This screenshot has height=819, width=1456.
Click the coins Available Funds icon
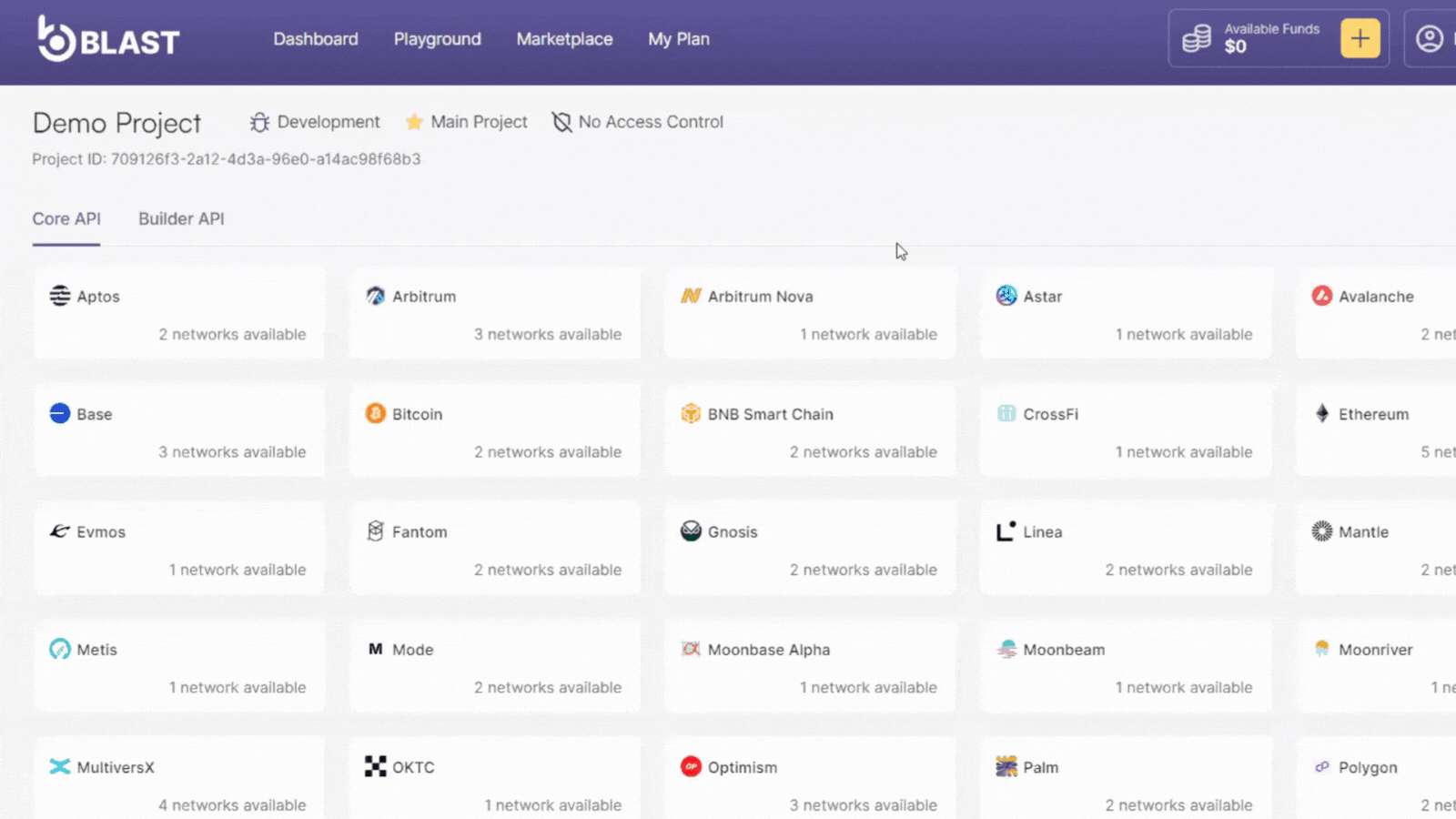click(1197, 38)
